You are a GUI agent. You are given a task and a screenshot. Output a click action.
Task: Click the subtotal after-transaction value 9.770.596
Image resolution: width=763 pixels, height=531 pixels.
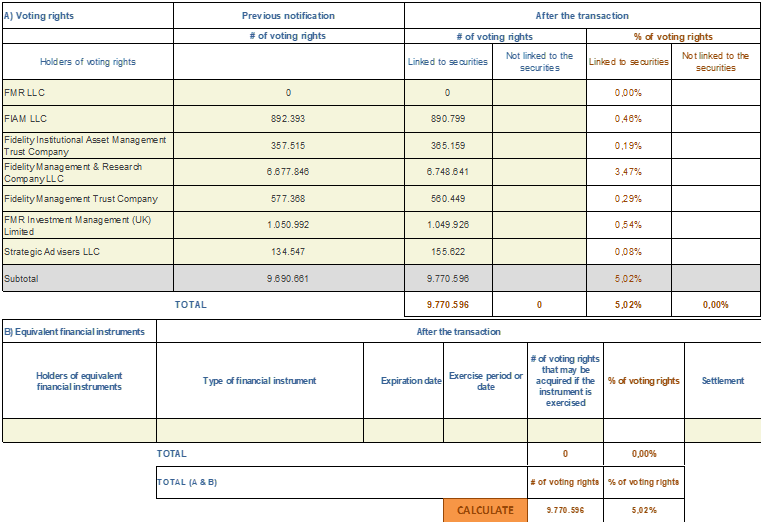[448, 279]
